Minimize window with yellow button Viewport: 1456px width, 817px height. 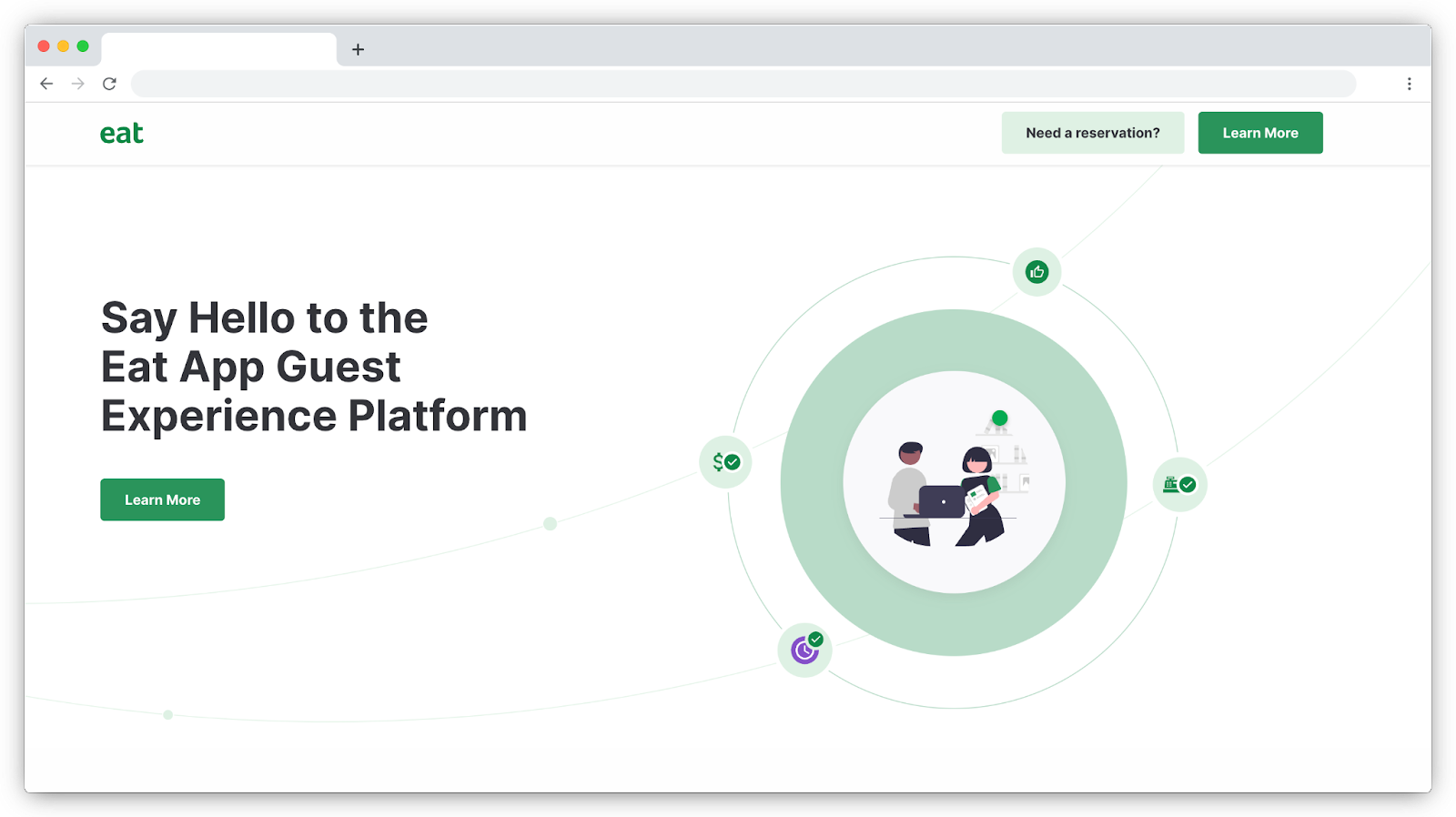click(x=63, y=46)
